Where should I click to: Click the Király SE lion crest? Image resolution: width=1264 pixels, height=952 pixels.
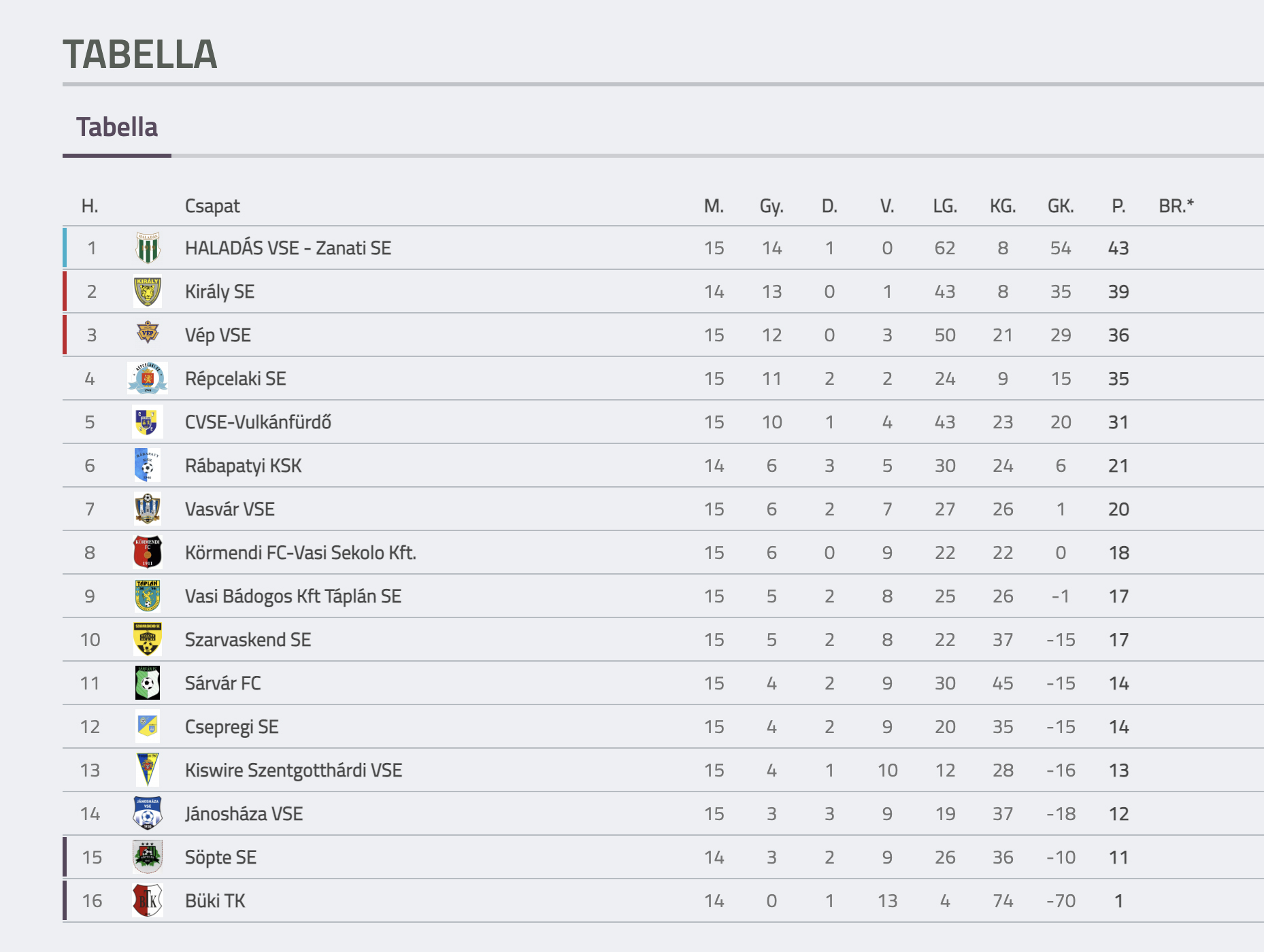[x=148, y=292]
